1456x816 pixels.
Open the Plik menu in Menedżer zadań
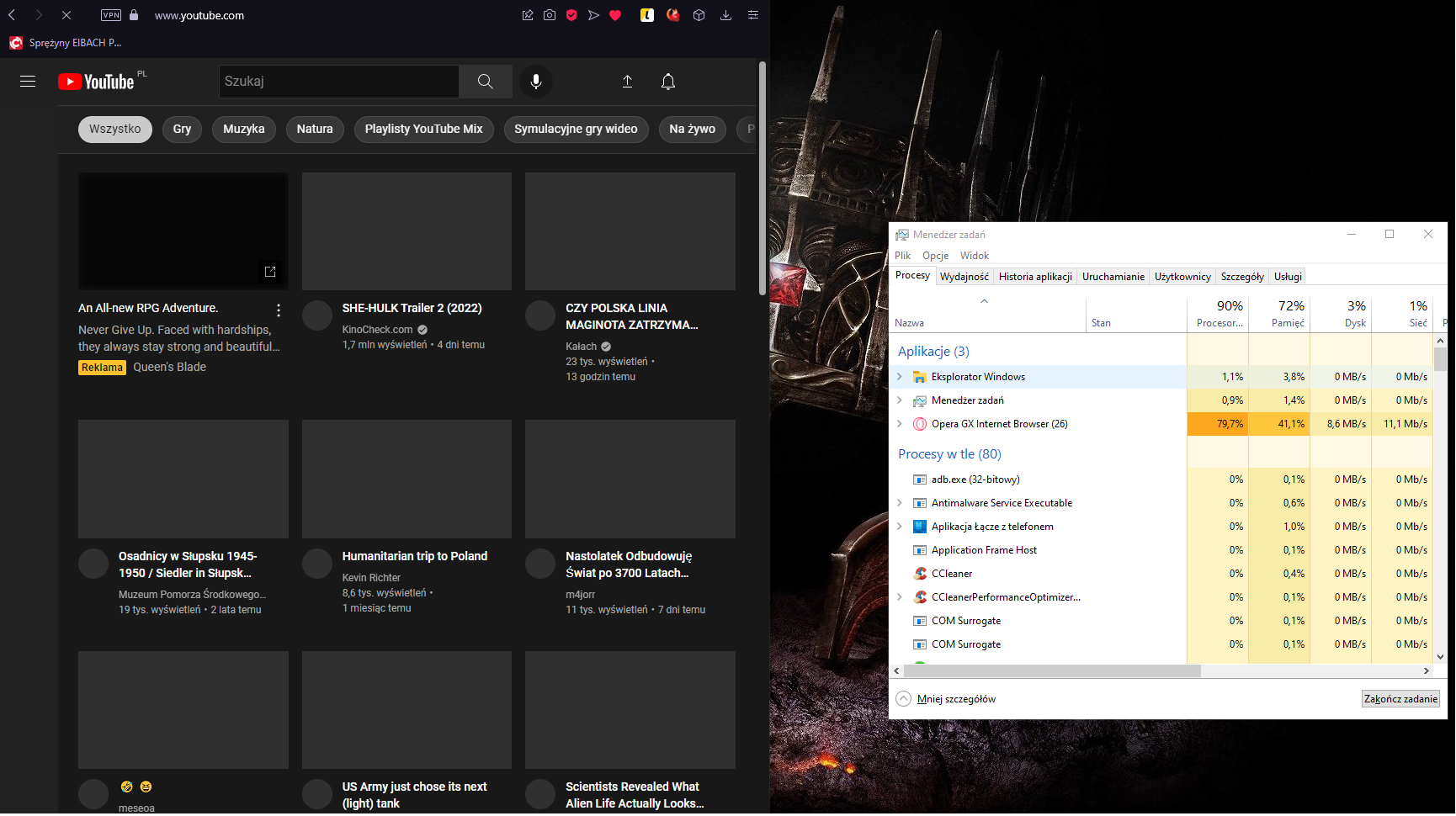click(x=903, y=256)
